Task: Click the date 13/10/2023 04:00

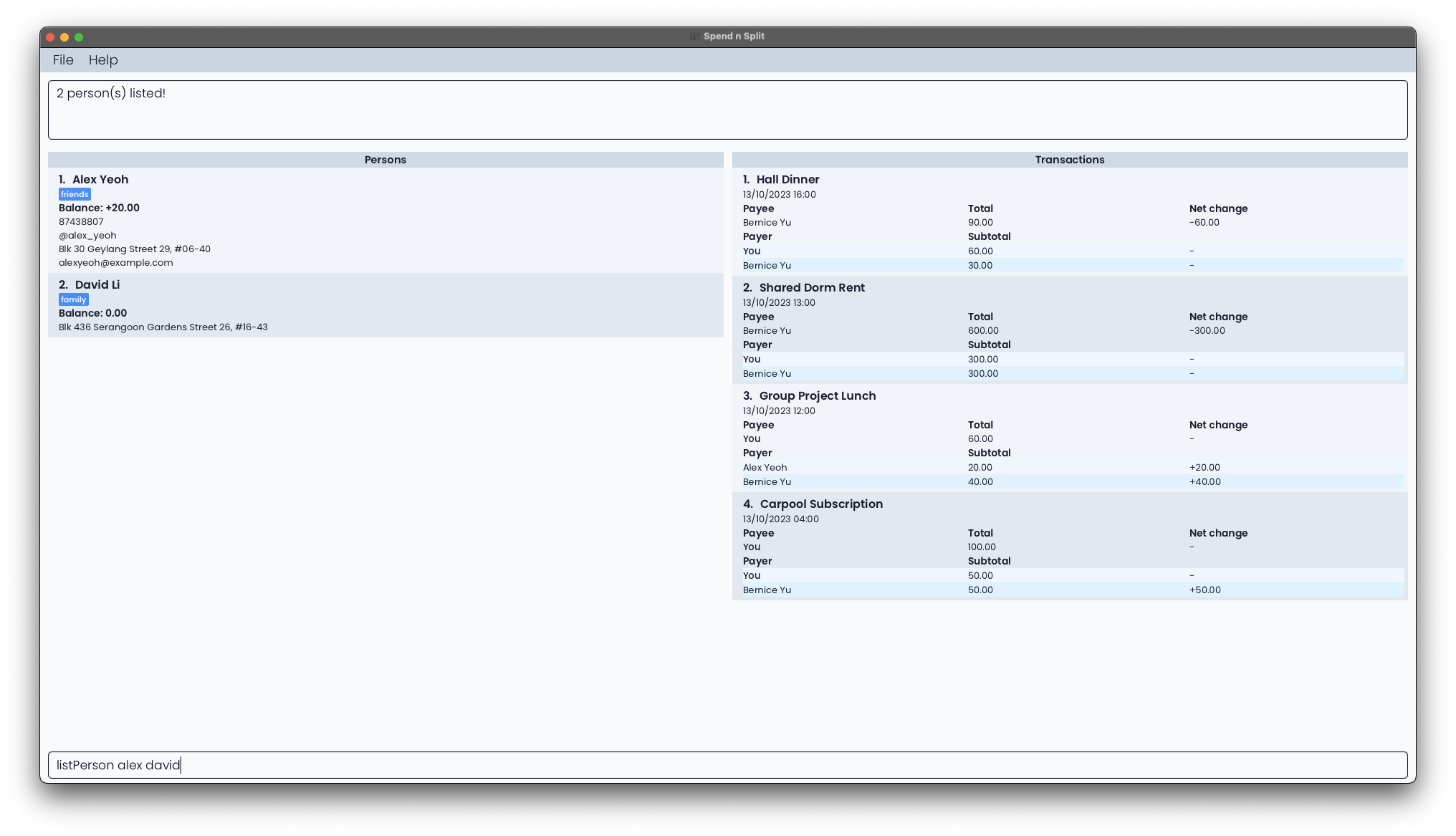Action: coord(780,519)
